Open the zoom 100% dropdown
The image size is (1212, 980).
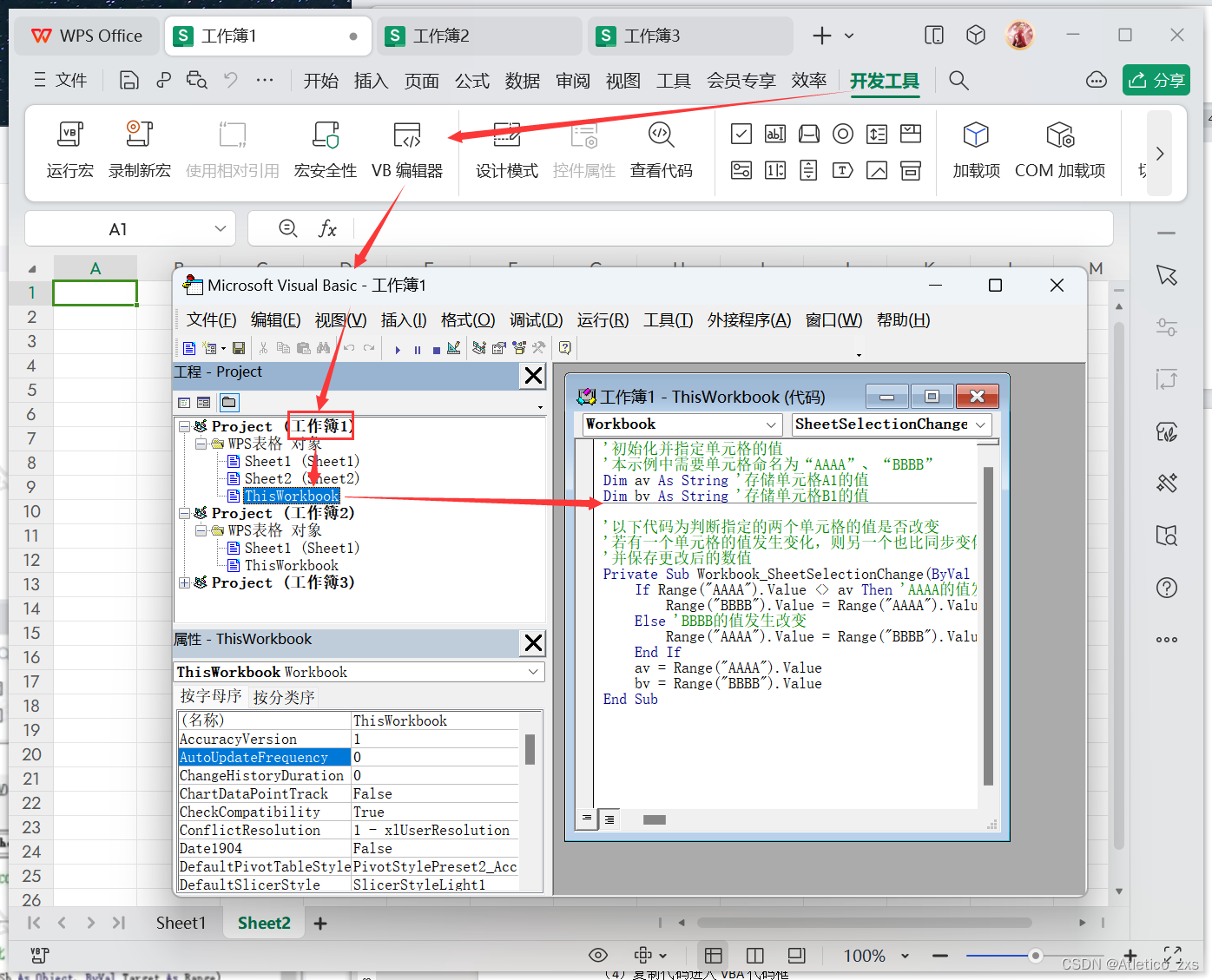[905, 956]
